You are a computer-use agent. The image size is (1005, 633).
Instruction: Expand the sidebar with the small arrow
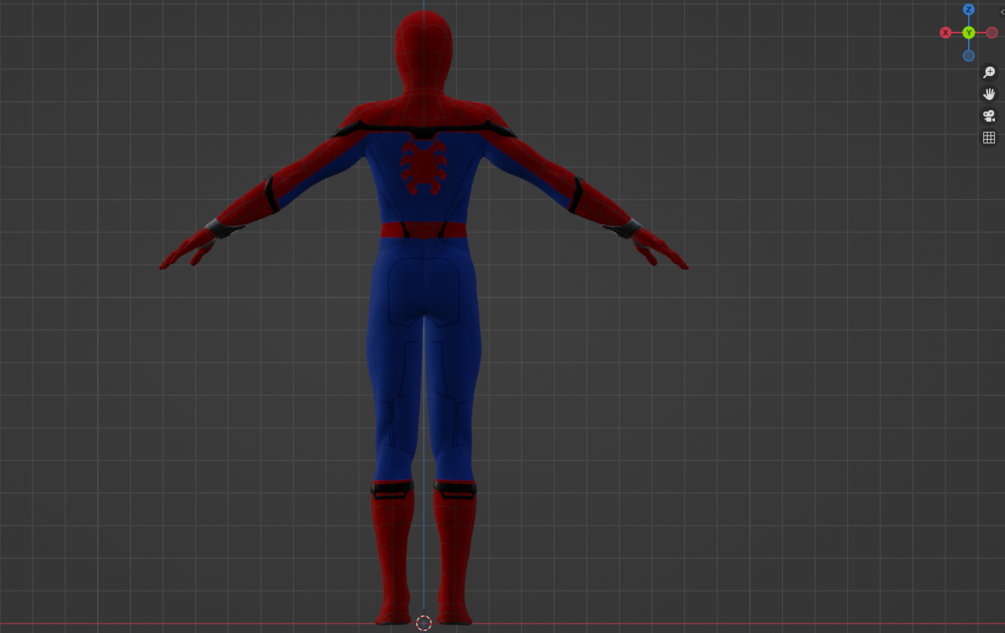pos(1002,12)
